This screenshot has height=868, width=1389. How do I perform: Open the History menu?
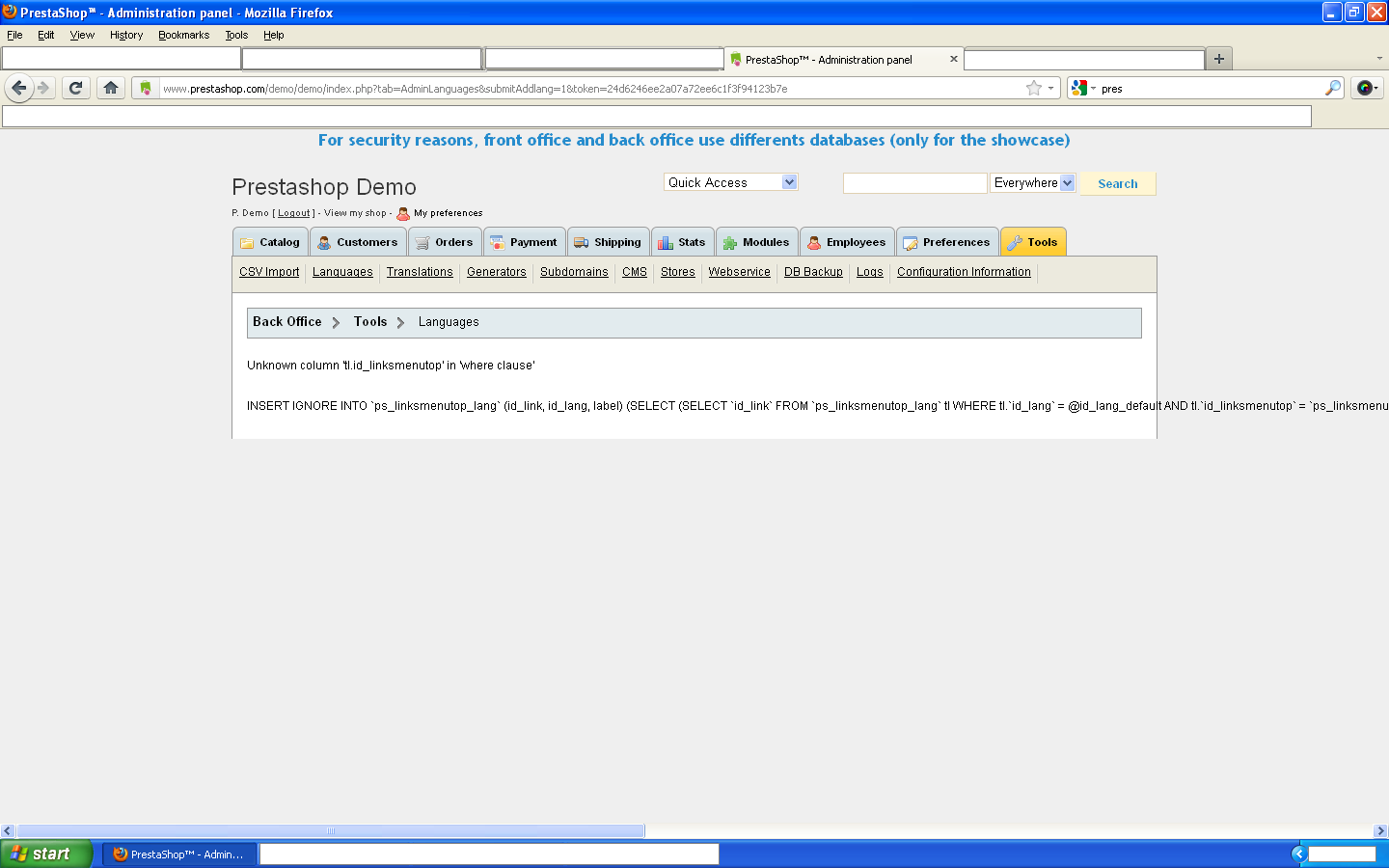126,35
